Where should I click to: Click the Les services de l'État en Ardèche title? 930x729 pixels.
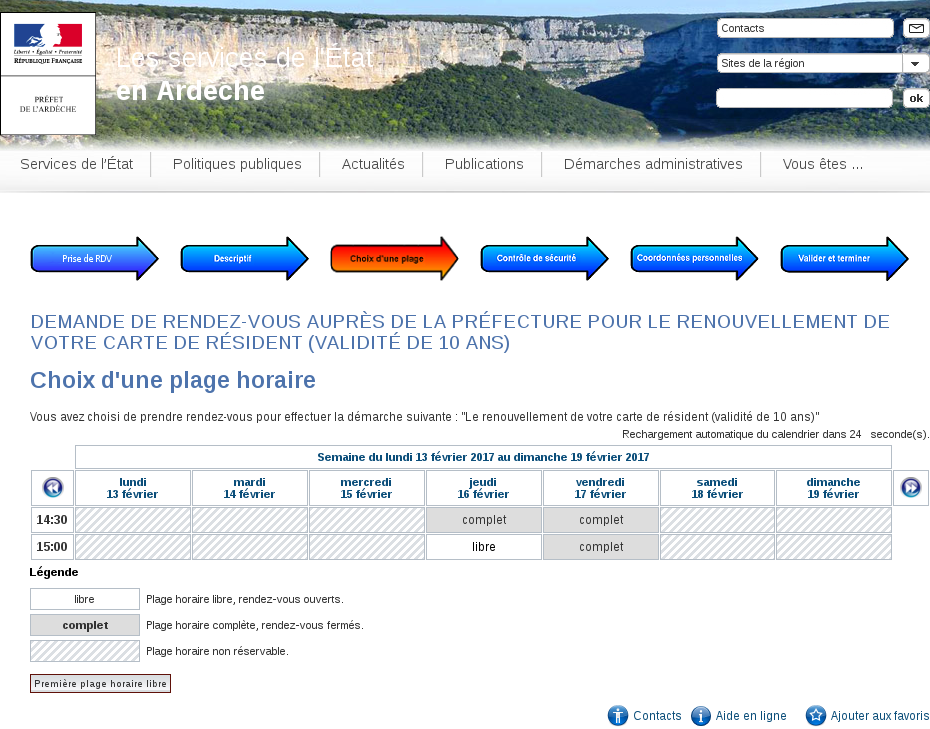244,74
